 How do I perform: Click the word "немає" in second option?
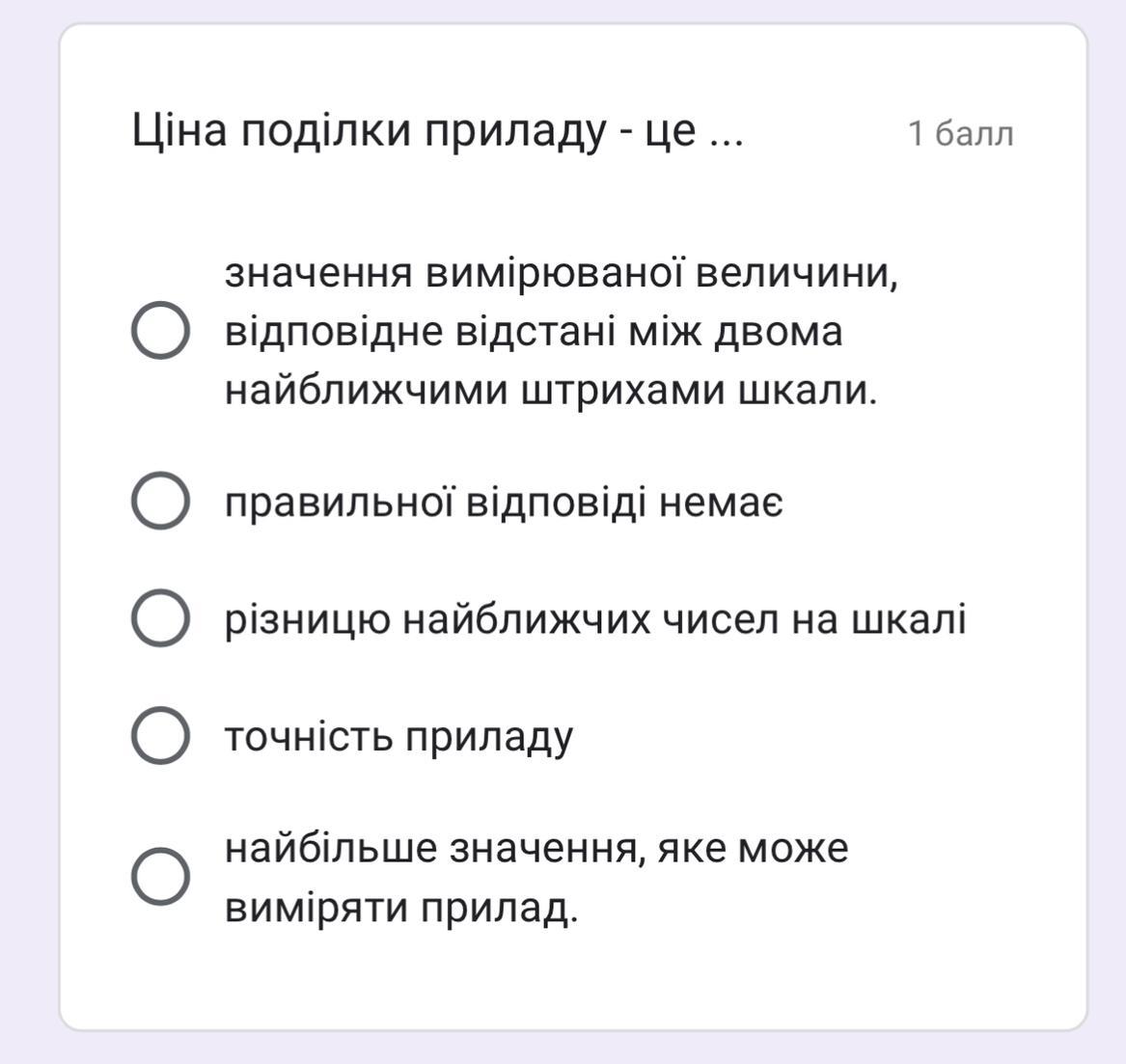tap(721, 503)
